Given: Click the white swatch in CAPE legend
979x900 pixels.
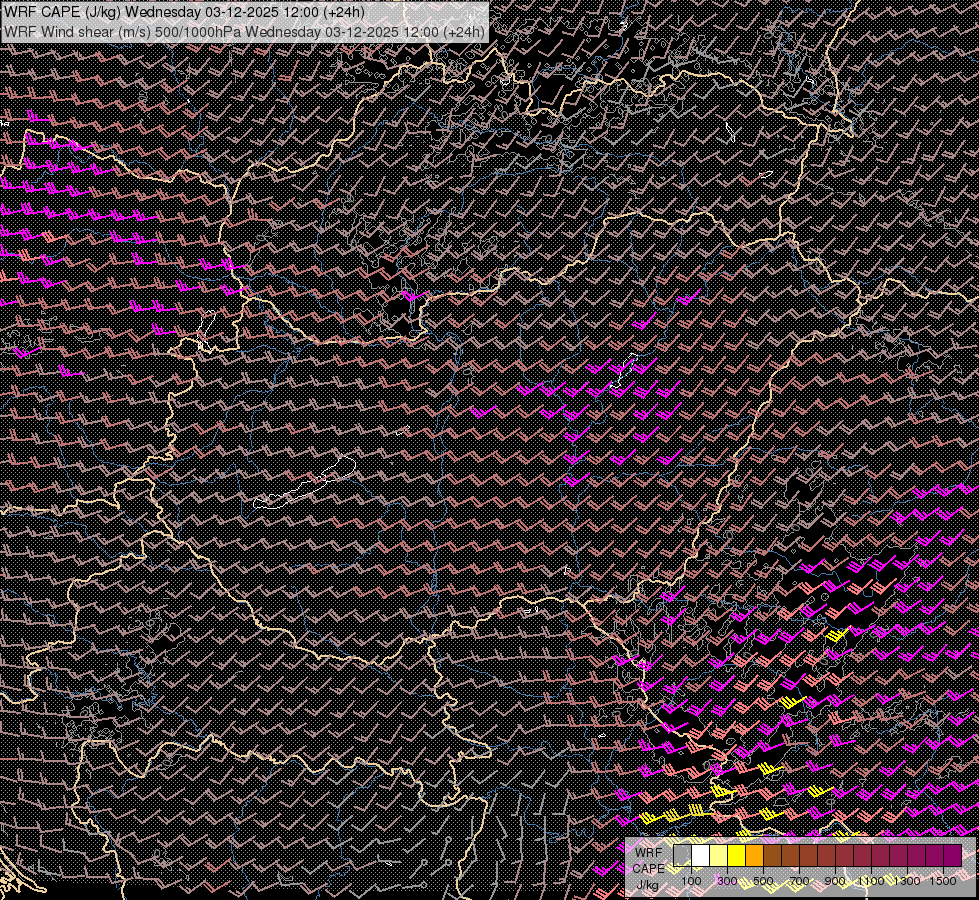Looking at the screenshot, I should (701, 856).
